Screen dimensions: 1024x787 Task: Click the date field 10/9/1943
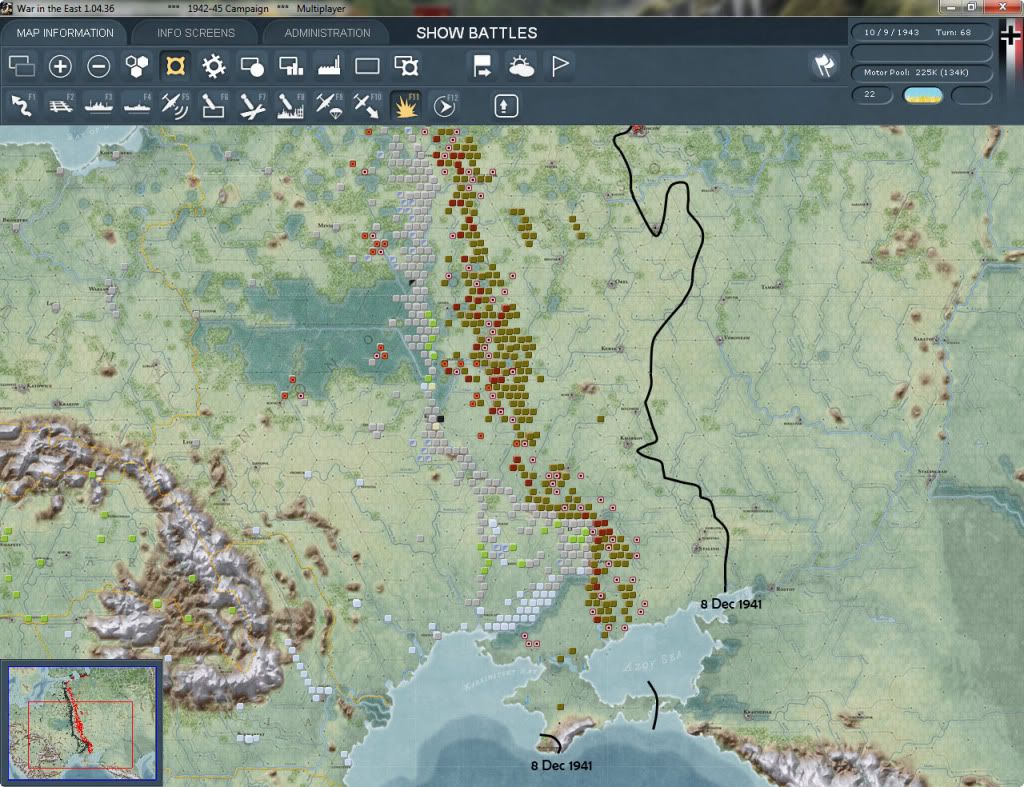pos(891,32)
